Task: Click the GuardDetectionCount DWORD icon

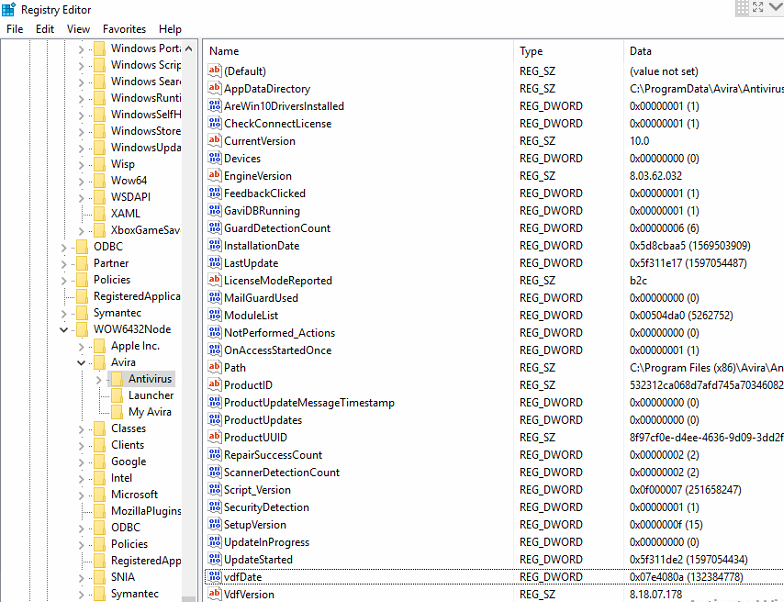Action: [214, 228]
